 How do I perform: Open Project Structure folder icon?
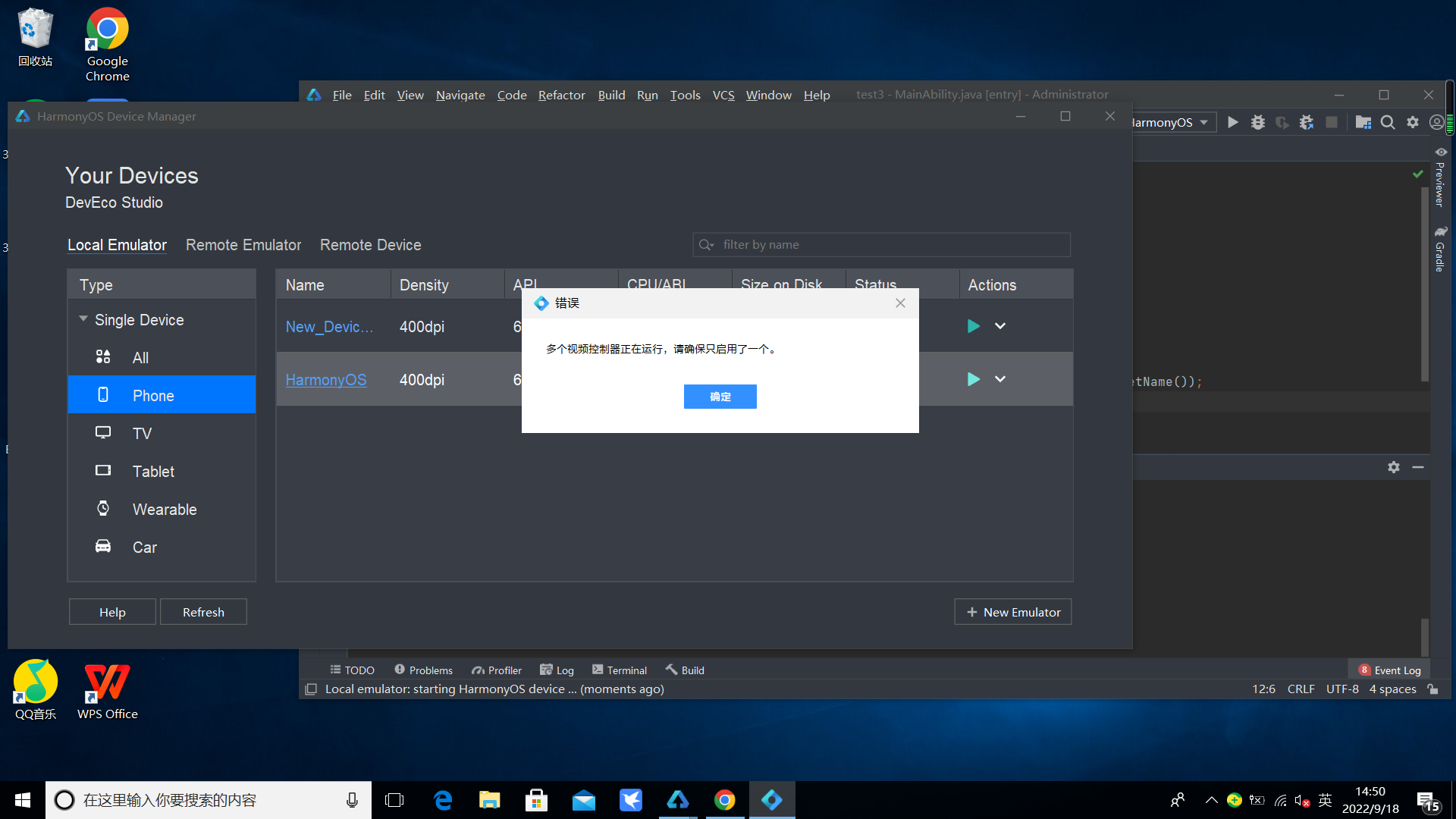coord(1363,122)
